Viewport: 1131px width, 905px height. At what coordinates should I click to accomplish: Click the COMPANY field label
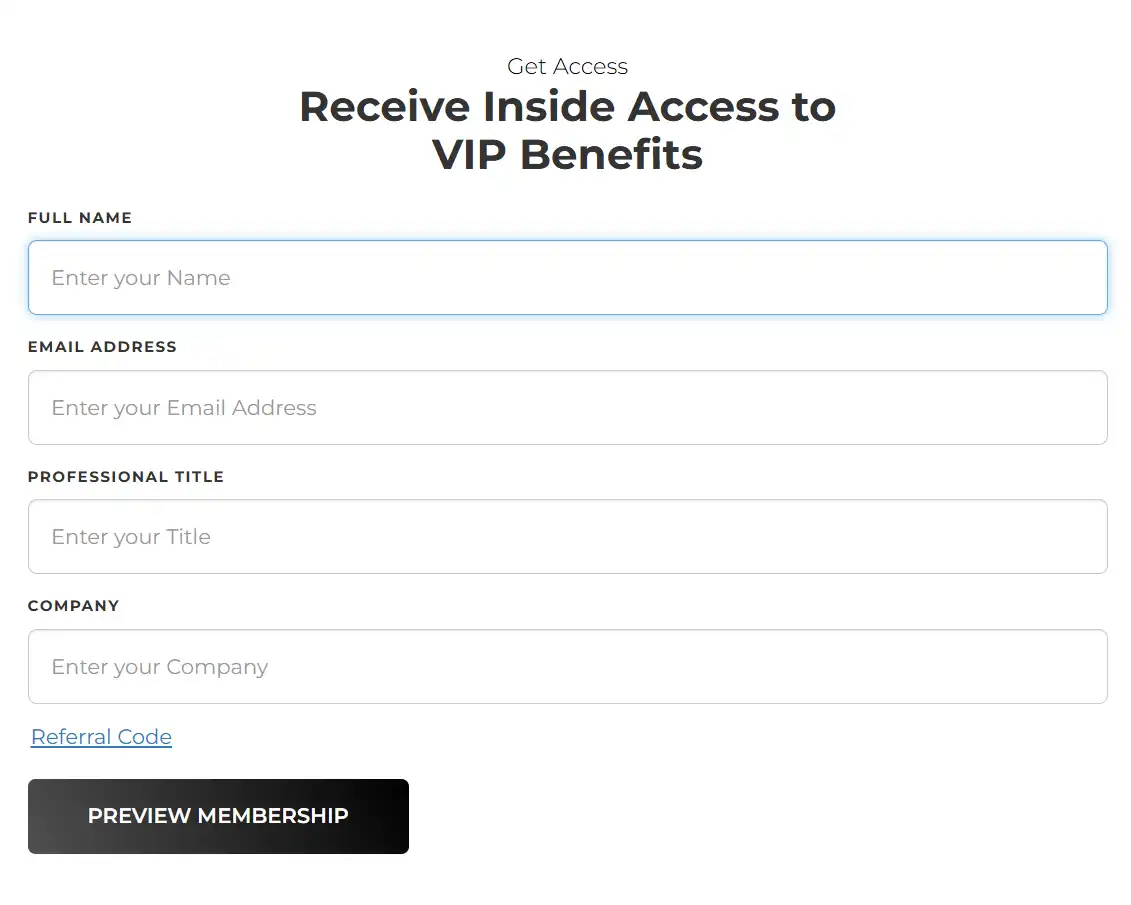pyautogui.click(x=73, y=606)
